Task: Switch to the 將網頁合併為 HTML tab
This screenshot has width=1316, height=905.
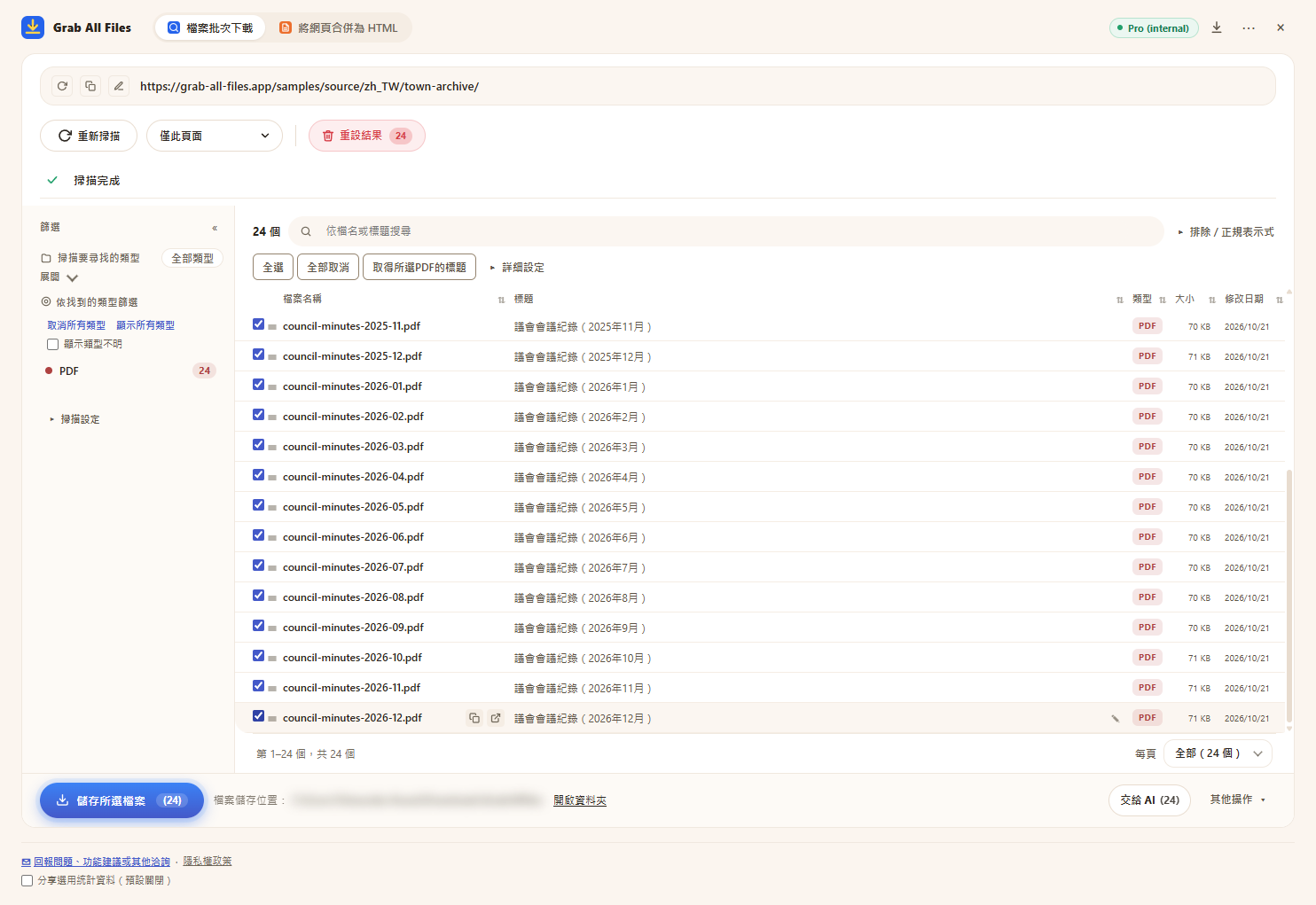Action: click(x=339, y=27)
